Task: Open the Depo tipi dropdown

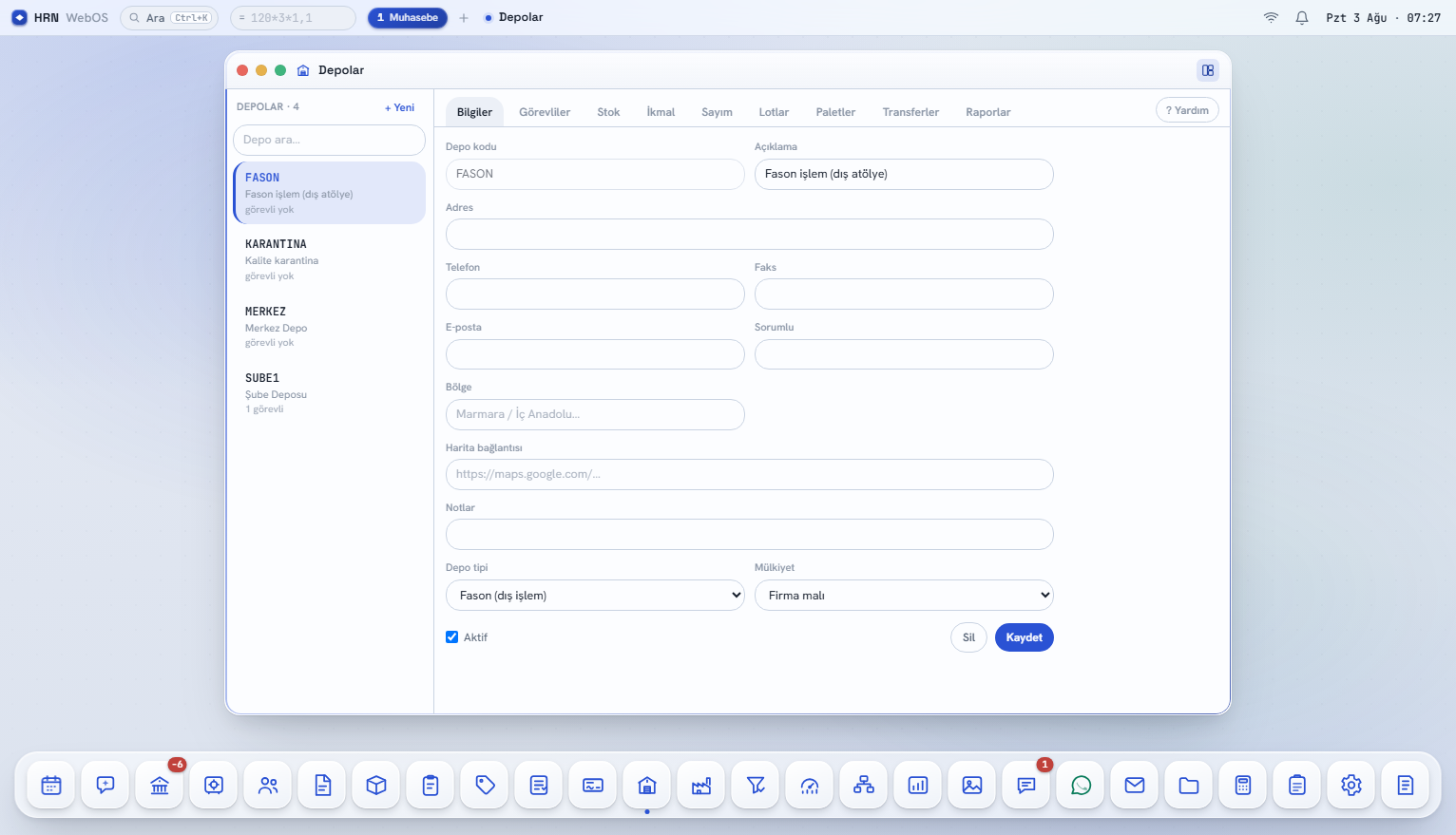Action: tap(595, 596)
